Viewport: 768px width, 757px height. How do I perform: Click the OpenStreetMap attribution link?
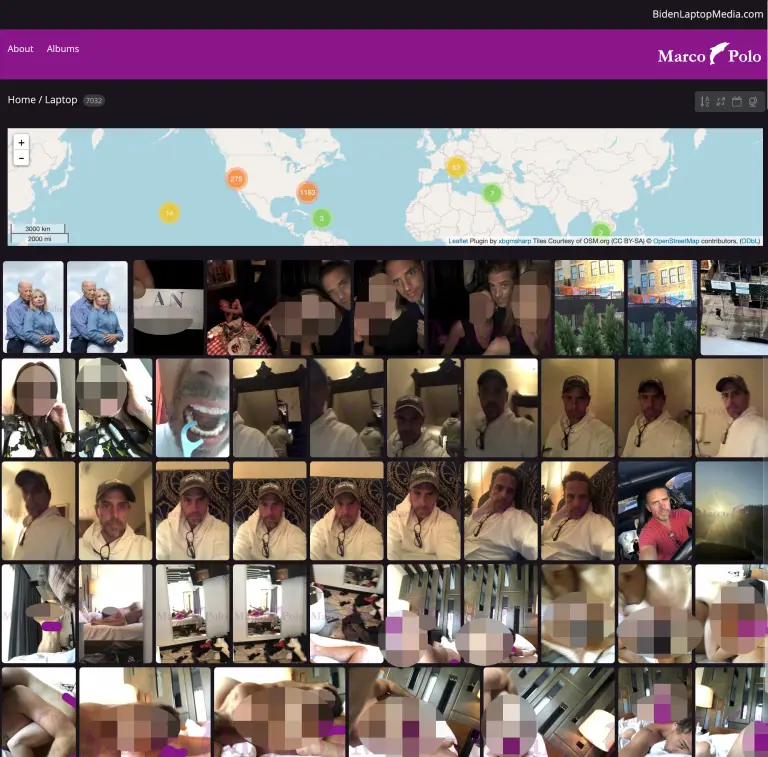[x=676, y=241]
